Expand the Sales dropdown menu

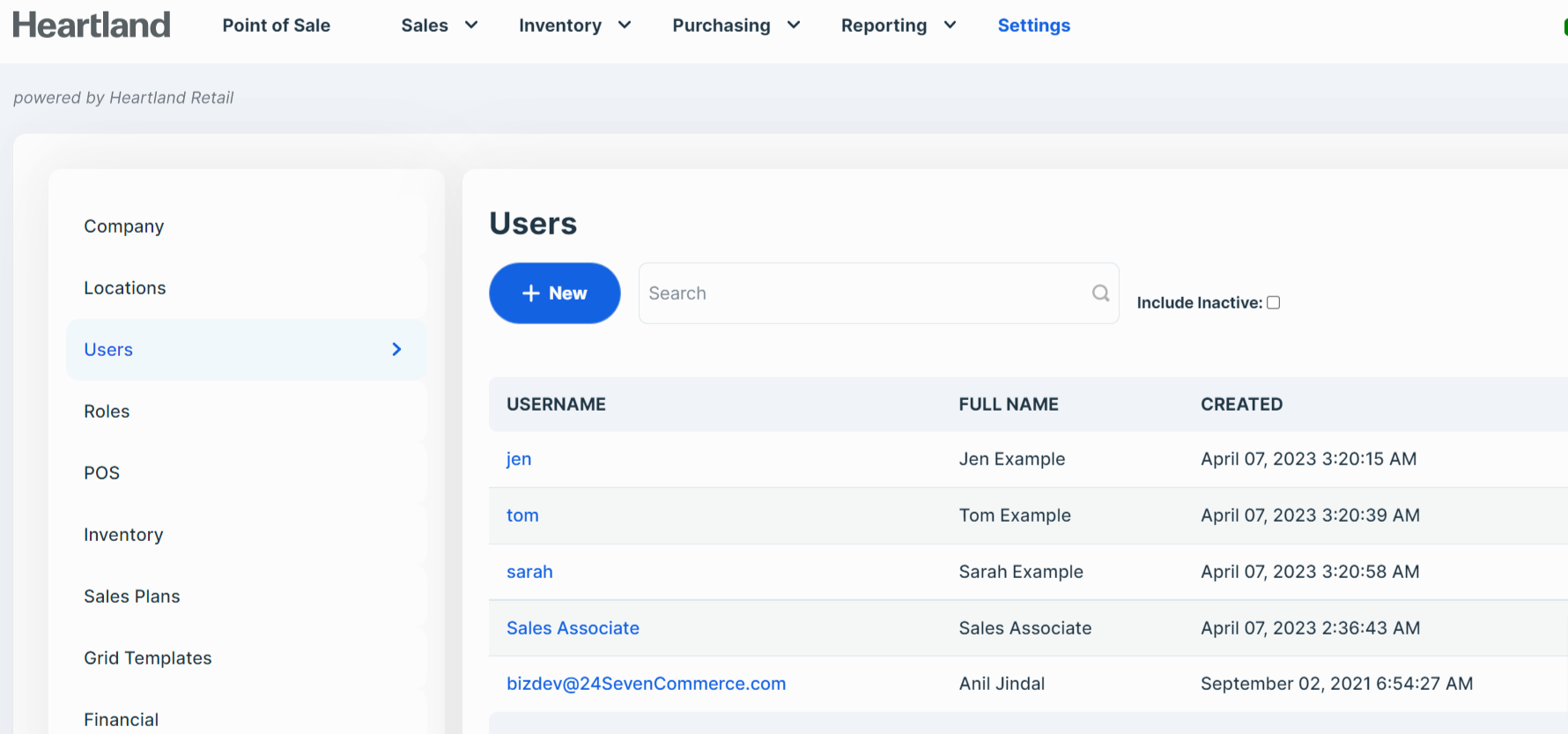(x=440, y=26)
